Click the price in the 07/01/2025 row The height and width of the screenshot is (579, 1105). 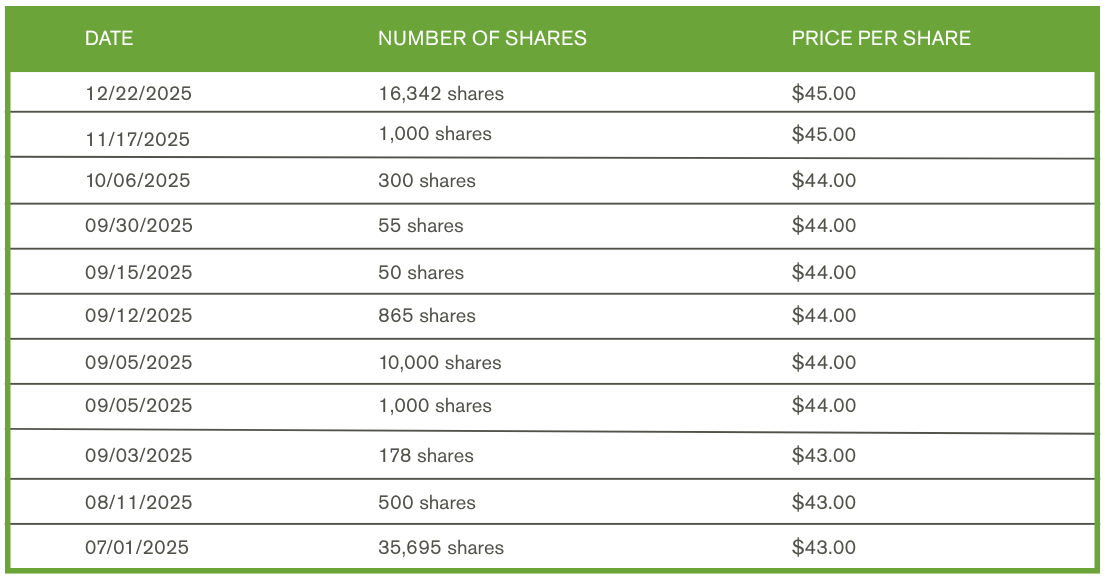click(x=824, y=548)
